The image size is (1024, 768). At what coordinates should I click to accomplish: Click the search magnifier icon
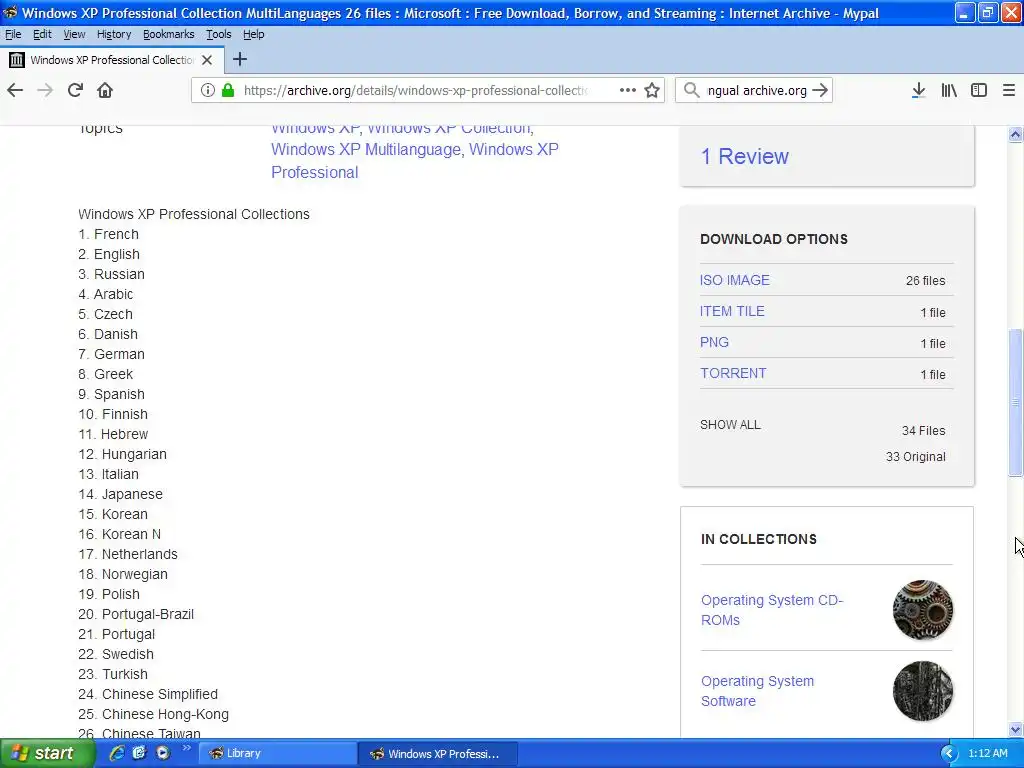691,90
